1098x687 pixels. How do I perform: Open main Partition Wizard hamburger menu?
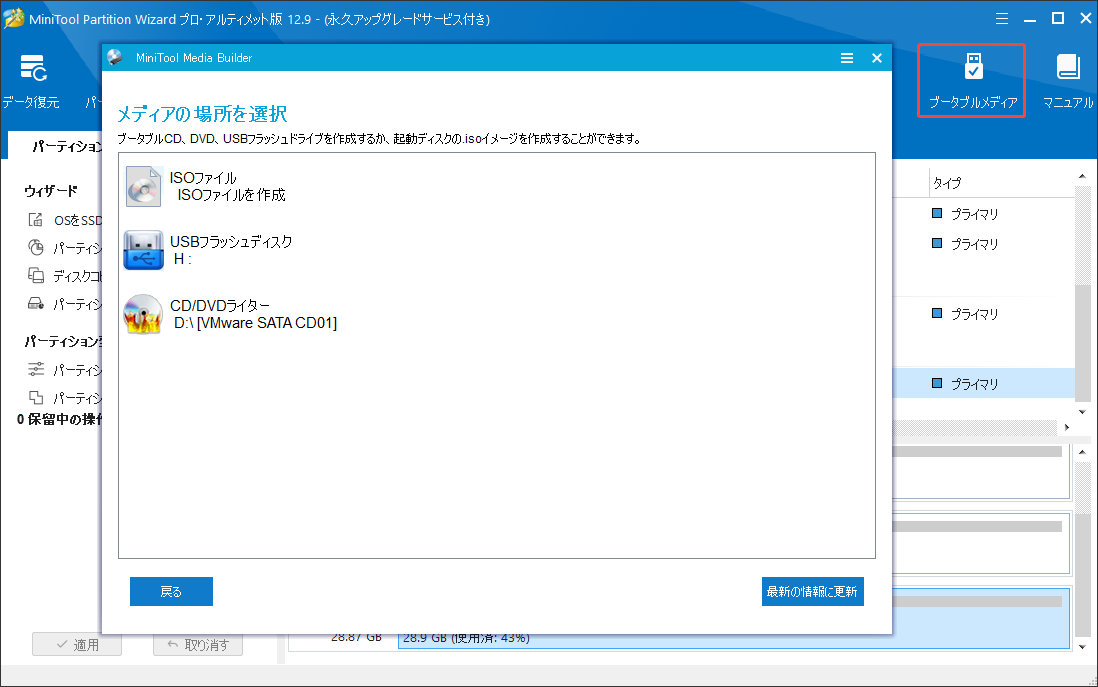pyautogui.click(x=1002, y=19)
